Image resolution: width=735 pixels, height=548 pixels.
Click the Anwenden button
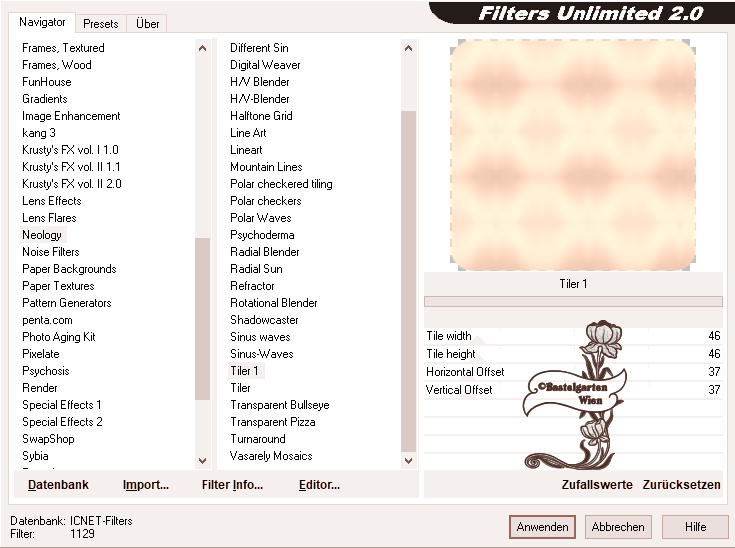click(542, 527)
